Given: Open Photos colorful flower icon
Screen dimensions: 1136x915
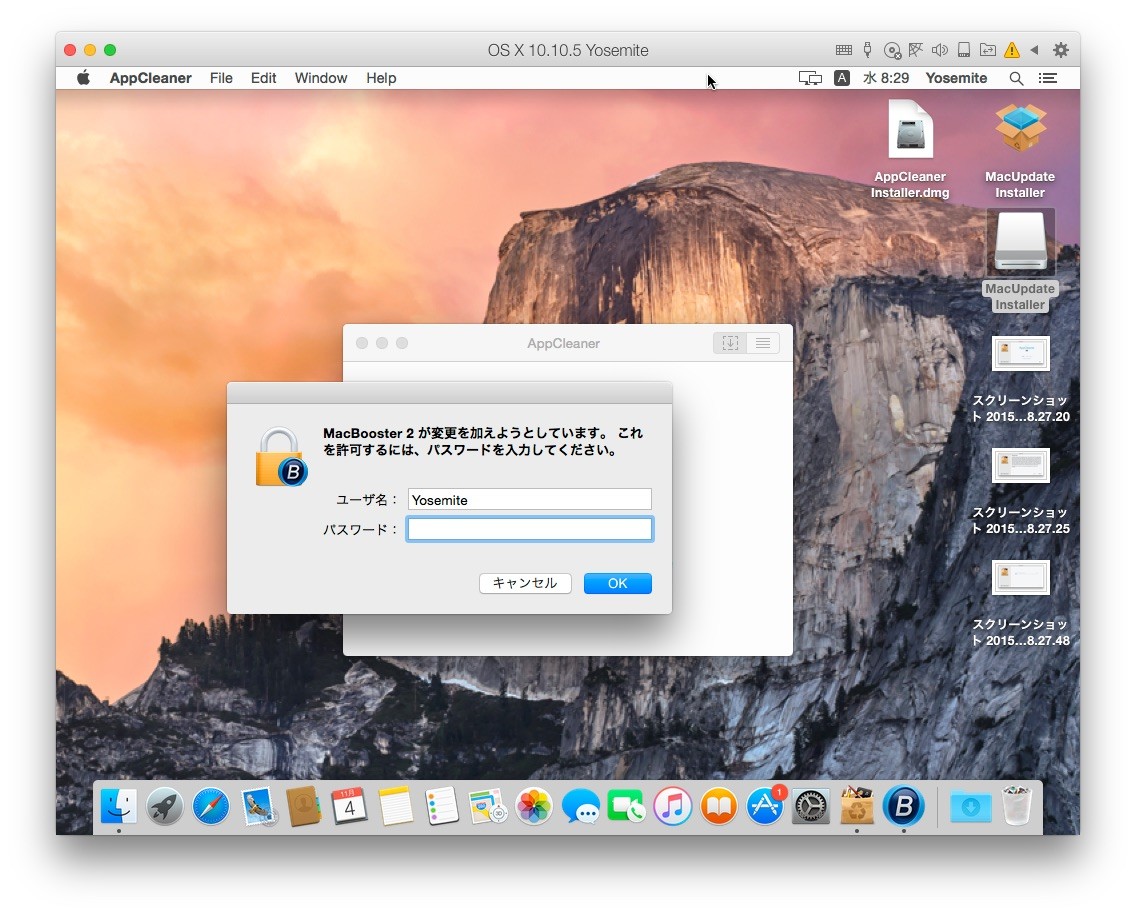Looking at the screenshot, I should pyautogui.click(x=534, y=806).
